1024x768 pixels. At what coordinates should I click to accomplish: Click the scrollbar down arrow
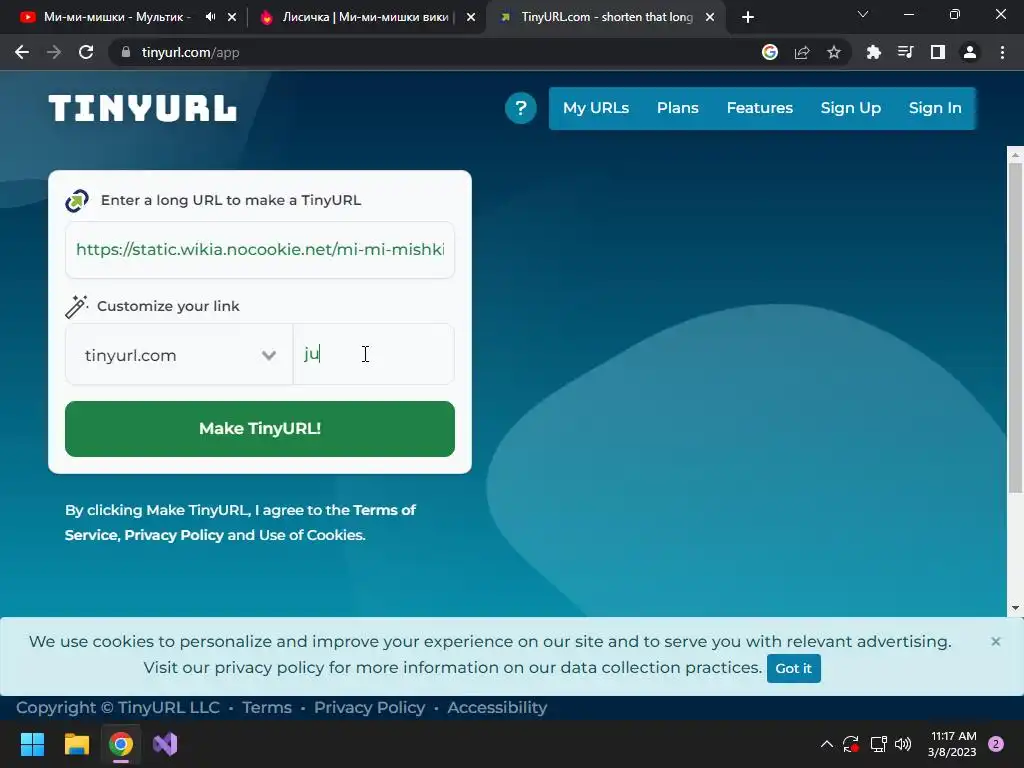click(1015, 608)
